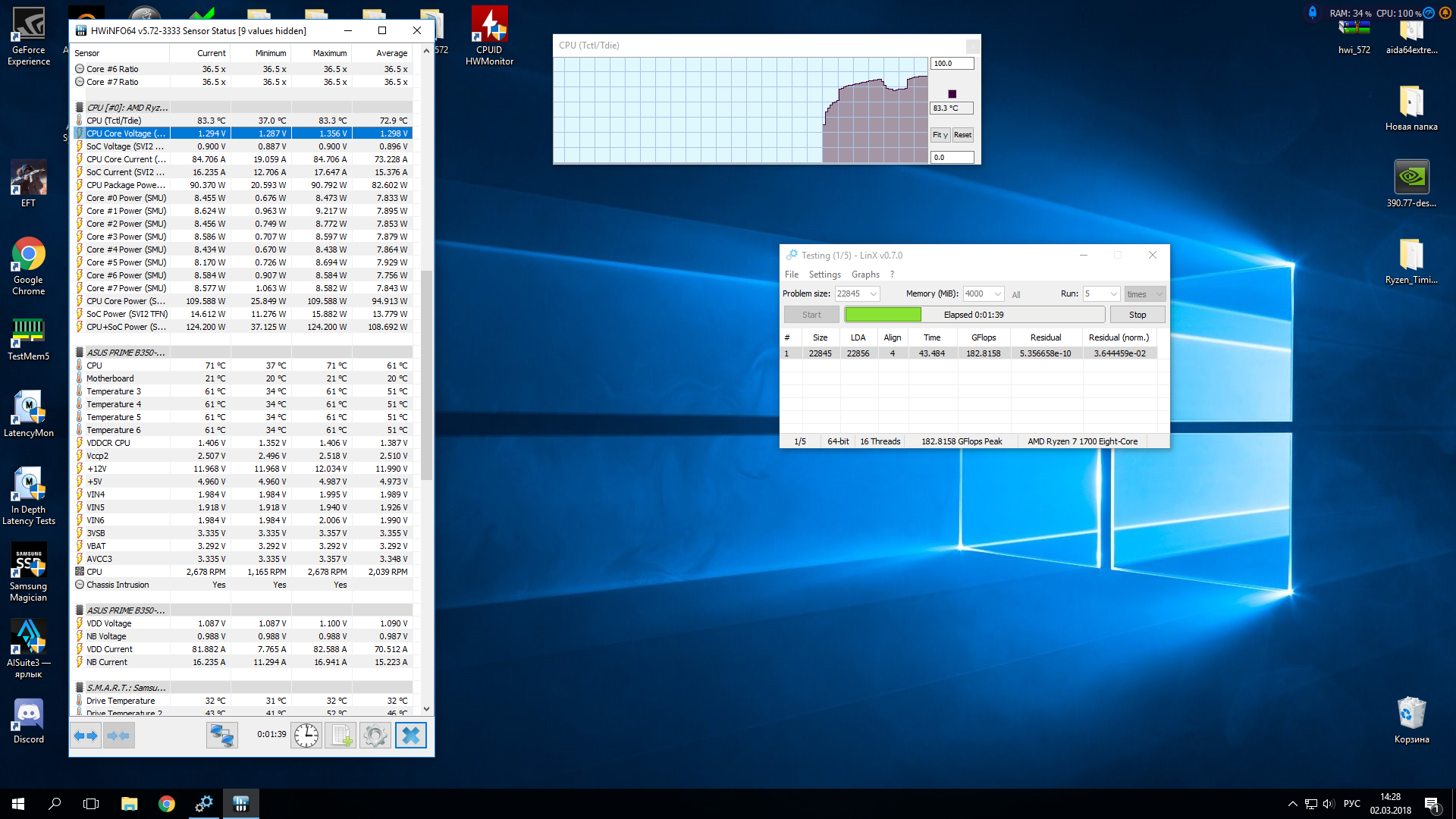Click Fit y on the CPU graph
The height and width of the screenshot is (819, 1456).
point(940,135)
